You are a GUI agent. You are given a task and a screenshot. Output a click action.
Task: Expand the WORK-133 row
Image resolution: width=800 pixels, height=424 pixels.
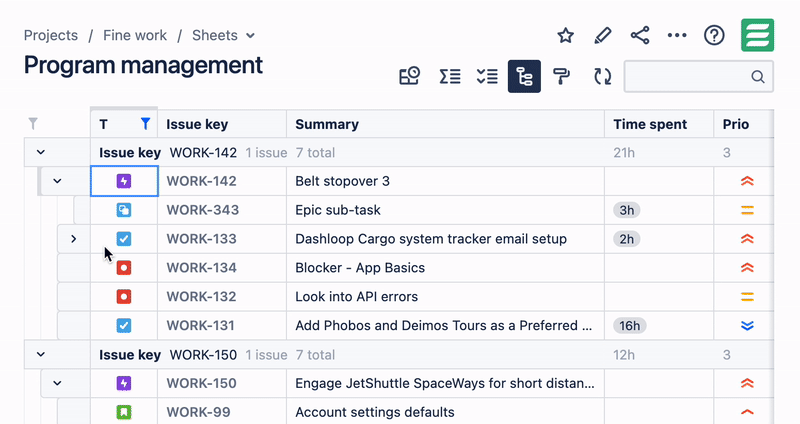tap(73, 239)
